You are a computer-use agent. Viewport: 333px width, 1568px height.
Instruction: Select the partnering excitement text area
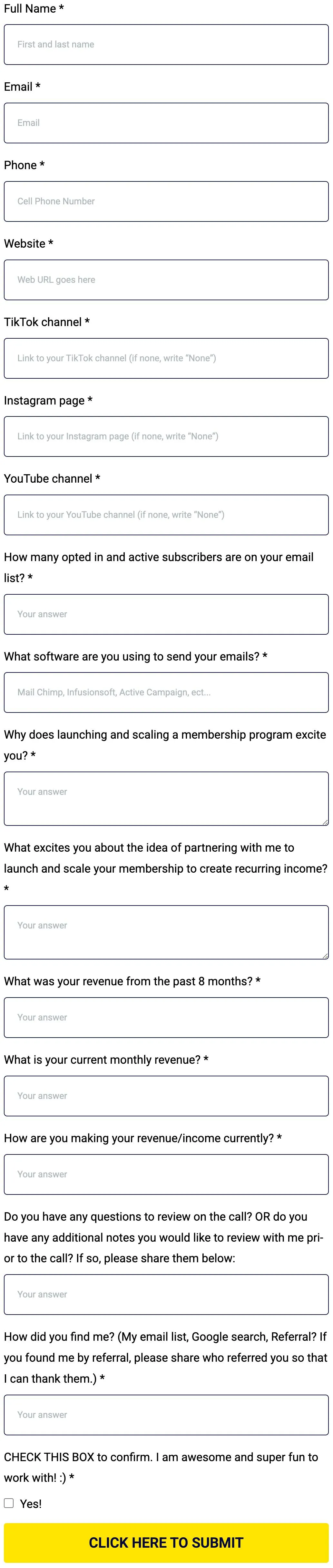[x=166, y=933]
